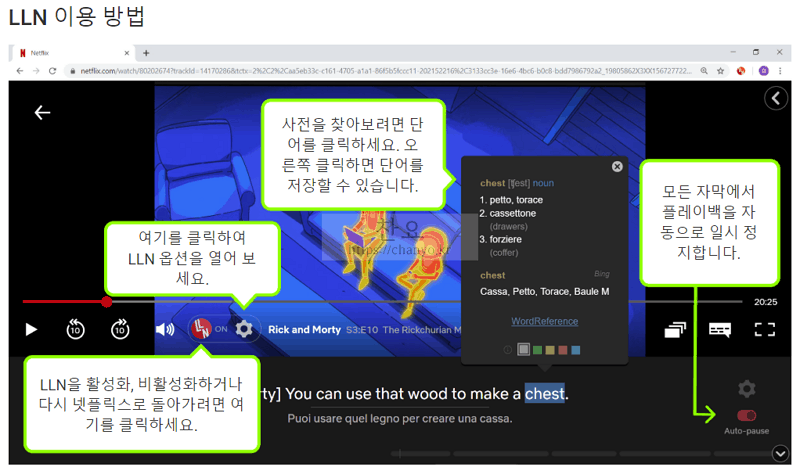This screenshot has width=800, height=474.
Task: Click the browser forward button
Action: (36, 71)
